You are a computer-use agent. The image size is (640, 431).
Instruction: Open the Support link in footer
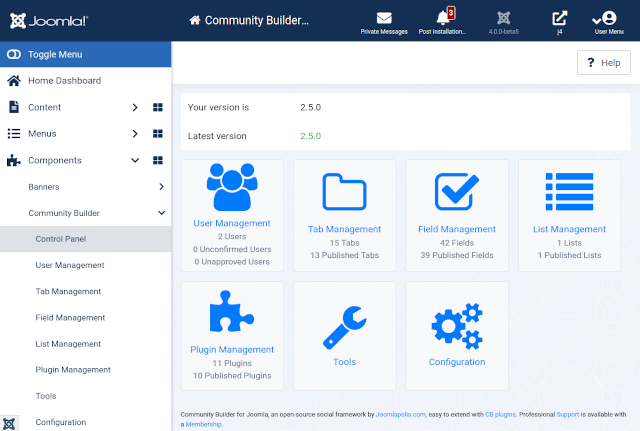coord(568,414)
